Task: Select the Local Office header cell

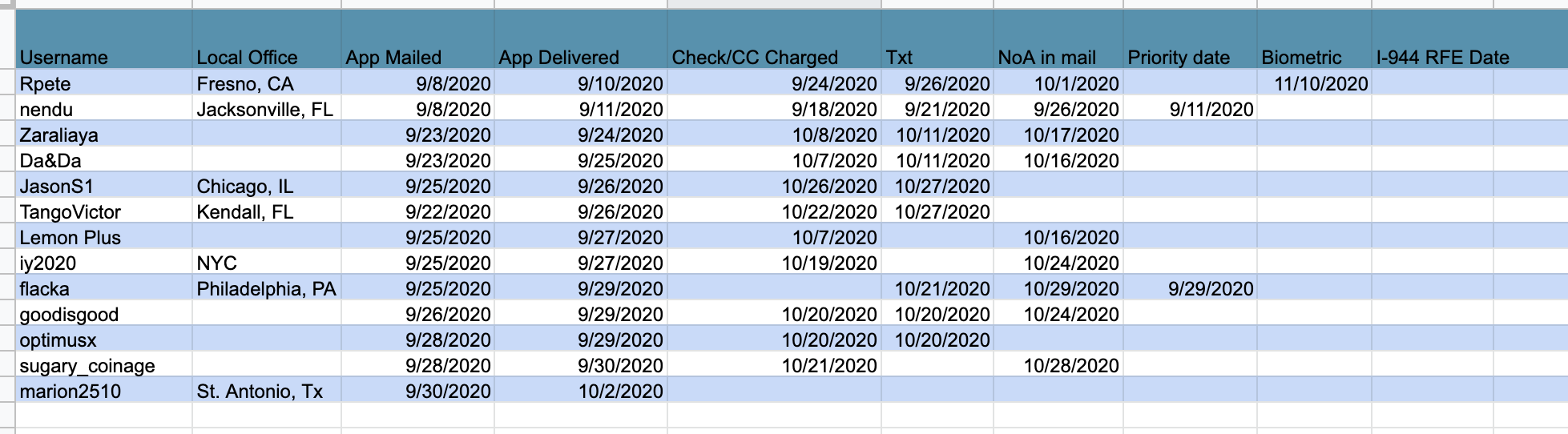Action: pyautogui.click(x=267, y=39)
